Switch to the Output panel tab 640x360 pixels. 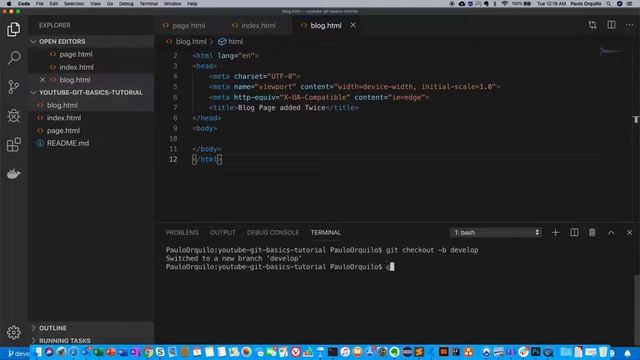pos(222,233)
